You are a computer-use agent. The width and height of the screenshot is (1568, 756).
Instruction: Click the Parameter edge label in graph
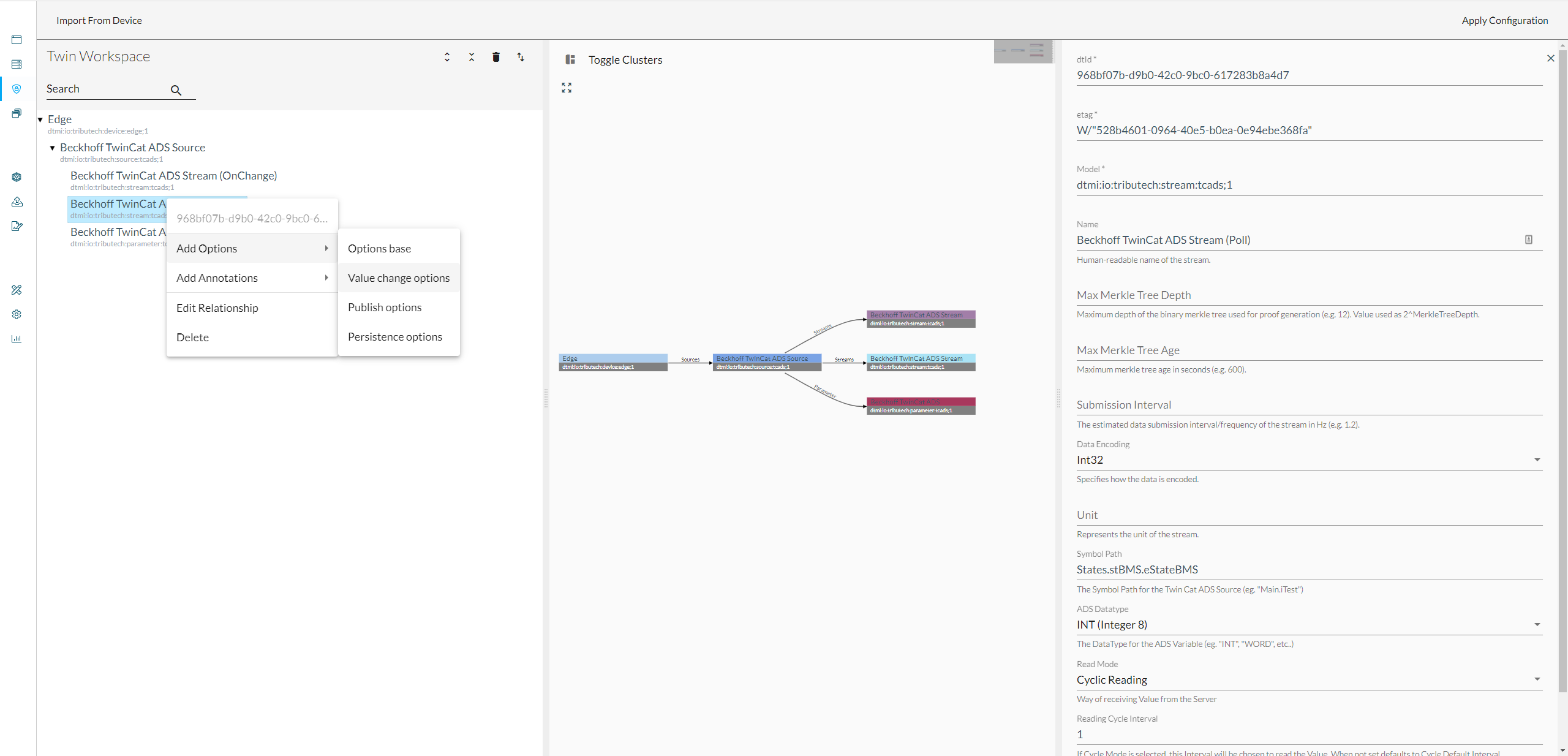pyautogui.click(x=826, y=391)
